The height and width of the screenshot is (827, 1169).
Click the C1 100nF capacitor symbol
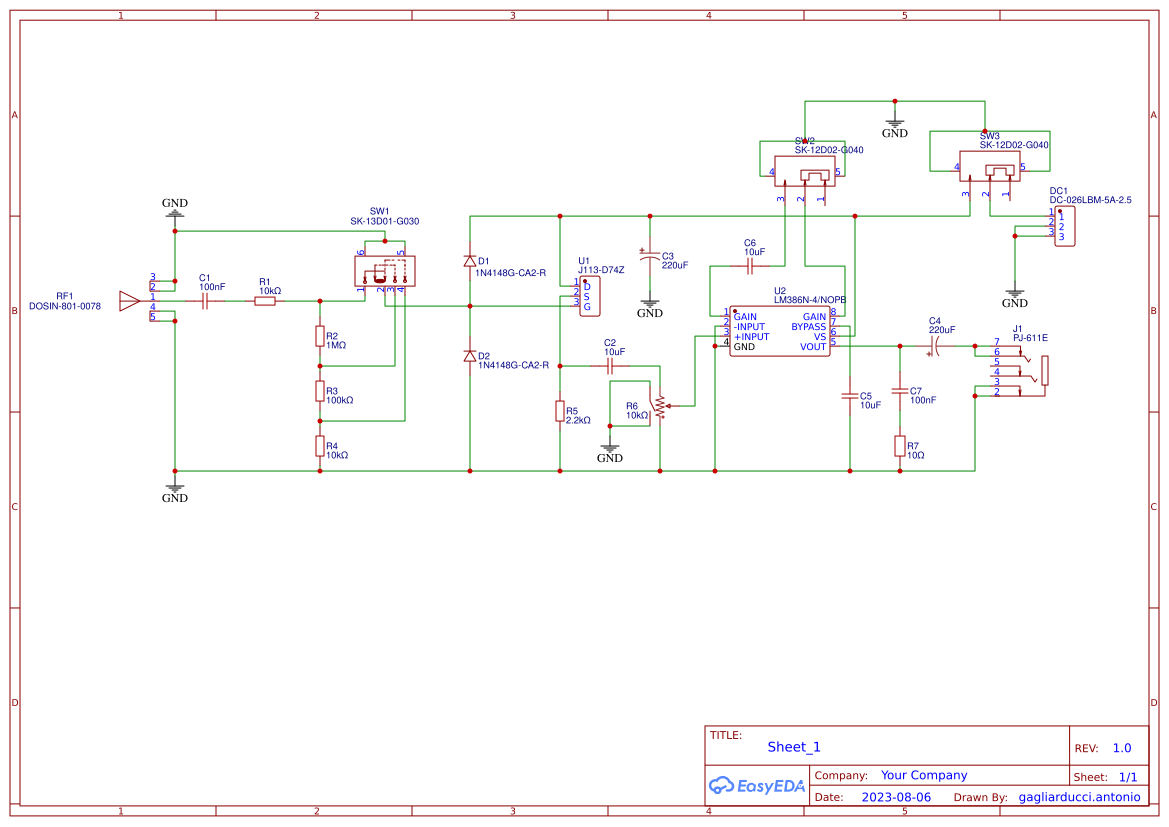[x=205, y=301]
